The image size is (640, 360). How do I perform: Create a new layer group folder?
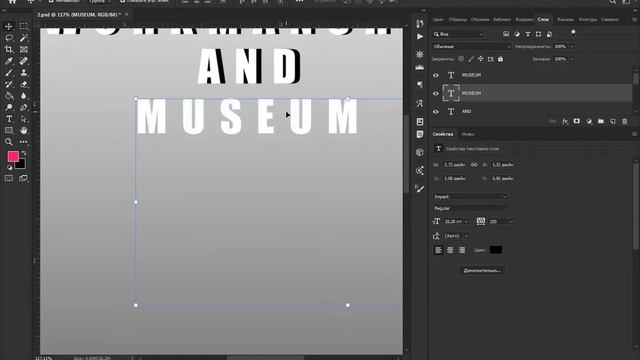(601, 122)
